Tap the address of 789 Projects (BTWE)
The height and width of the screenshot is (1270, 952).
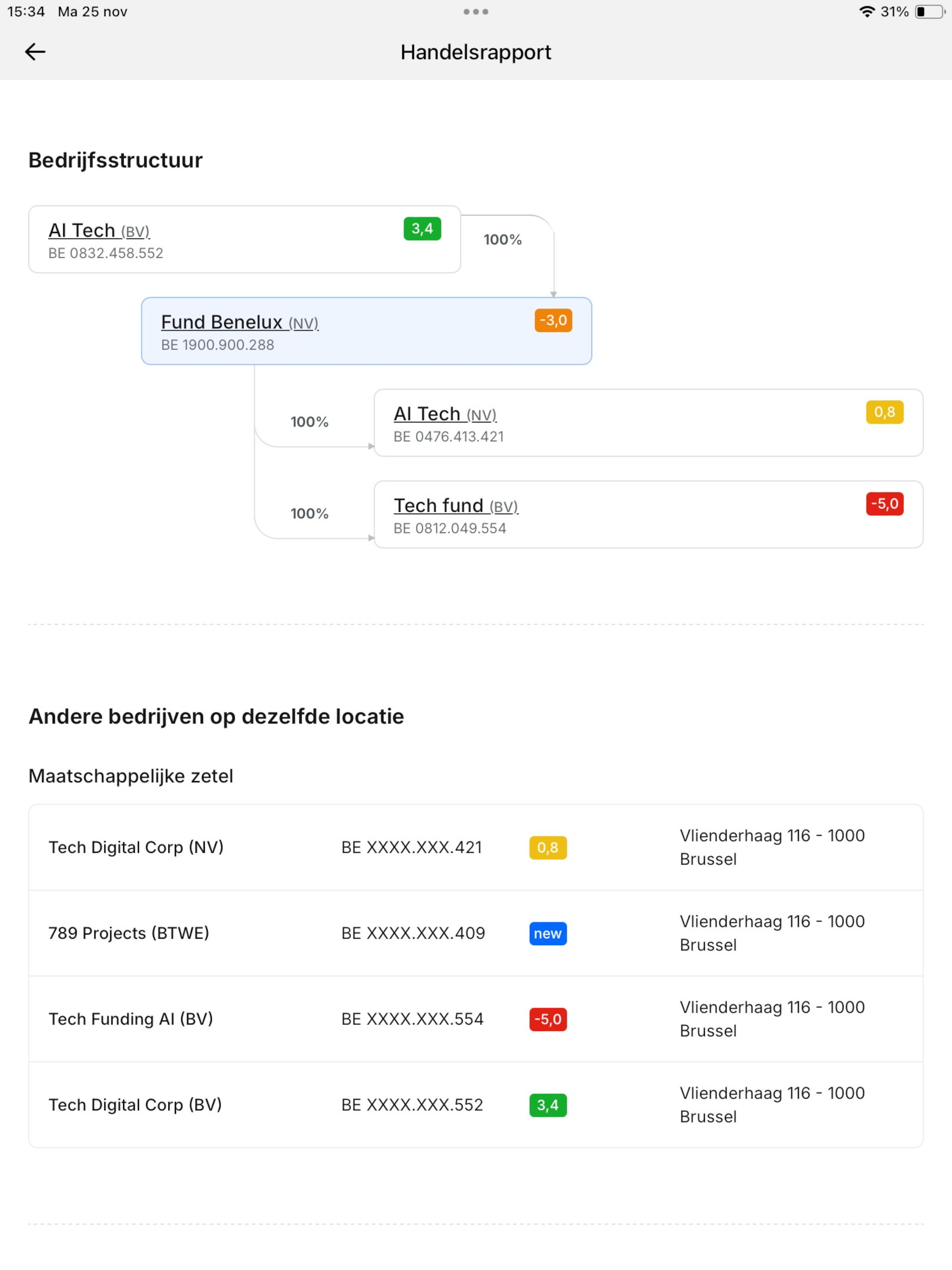click(x=773, y=934)
